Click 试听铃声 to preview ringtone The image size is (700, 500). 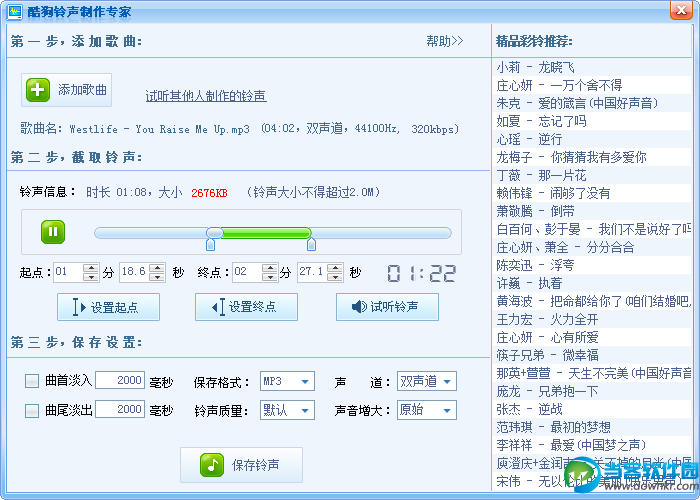(x=387, y=307)
